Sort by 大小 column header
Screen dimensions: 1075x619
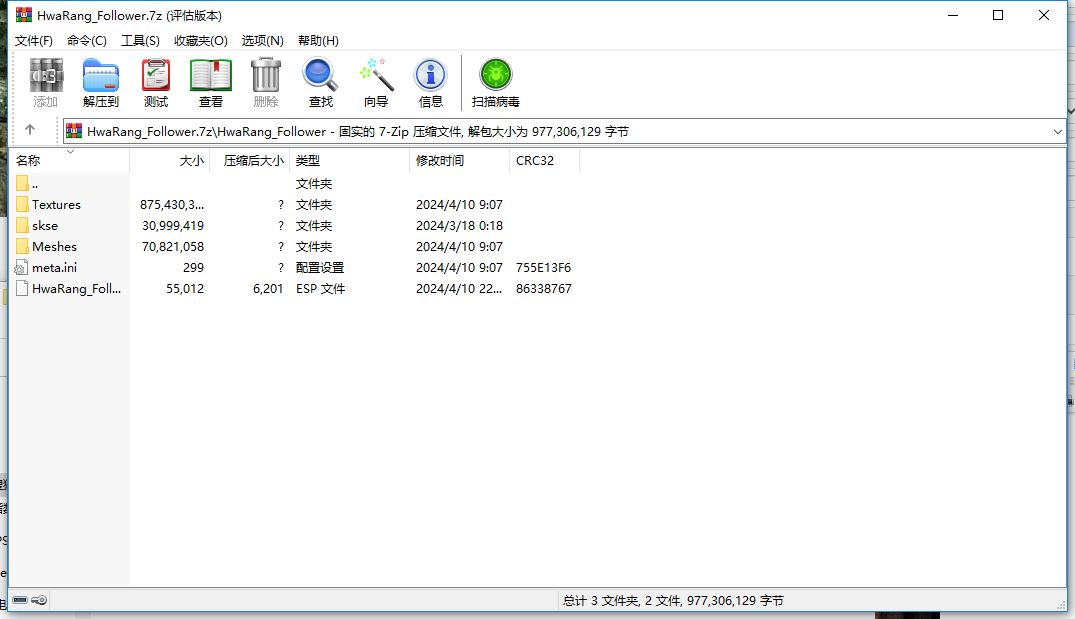pyautogui.click(x=169, y=160)
